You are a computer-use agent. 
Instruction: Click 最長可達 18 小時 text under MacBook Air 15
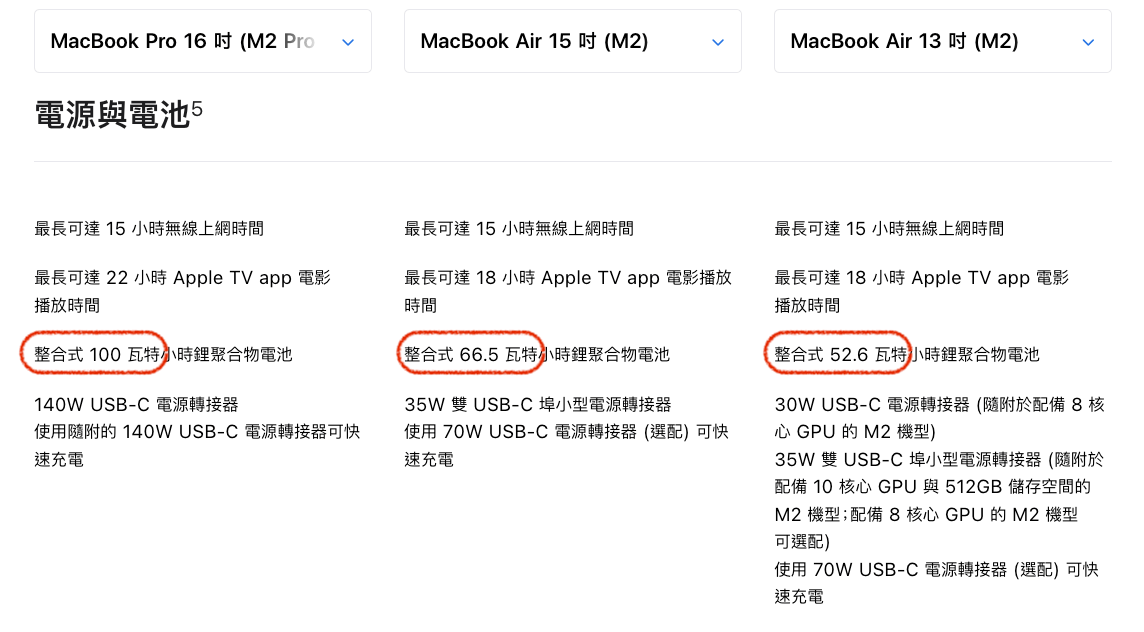[x=567, y=278]
